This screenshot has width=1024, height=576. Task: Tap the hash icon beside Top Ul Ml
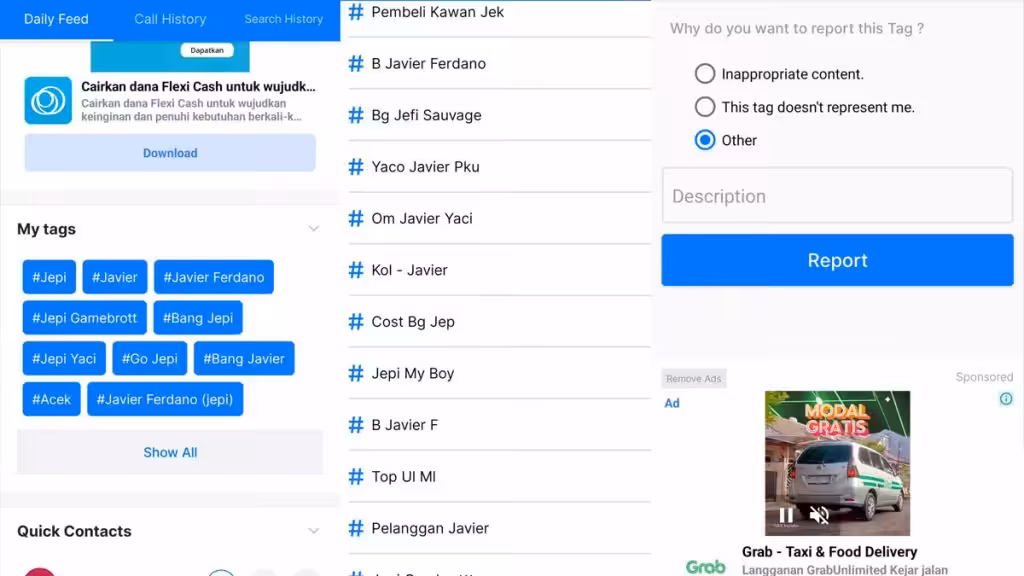pos(355,477)
